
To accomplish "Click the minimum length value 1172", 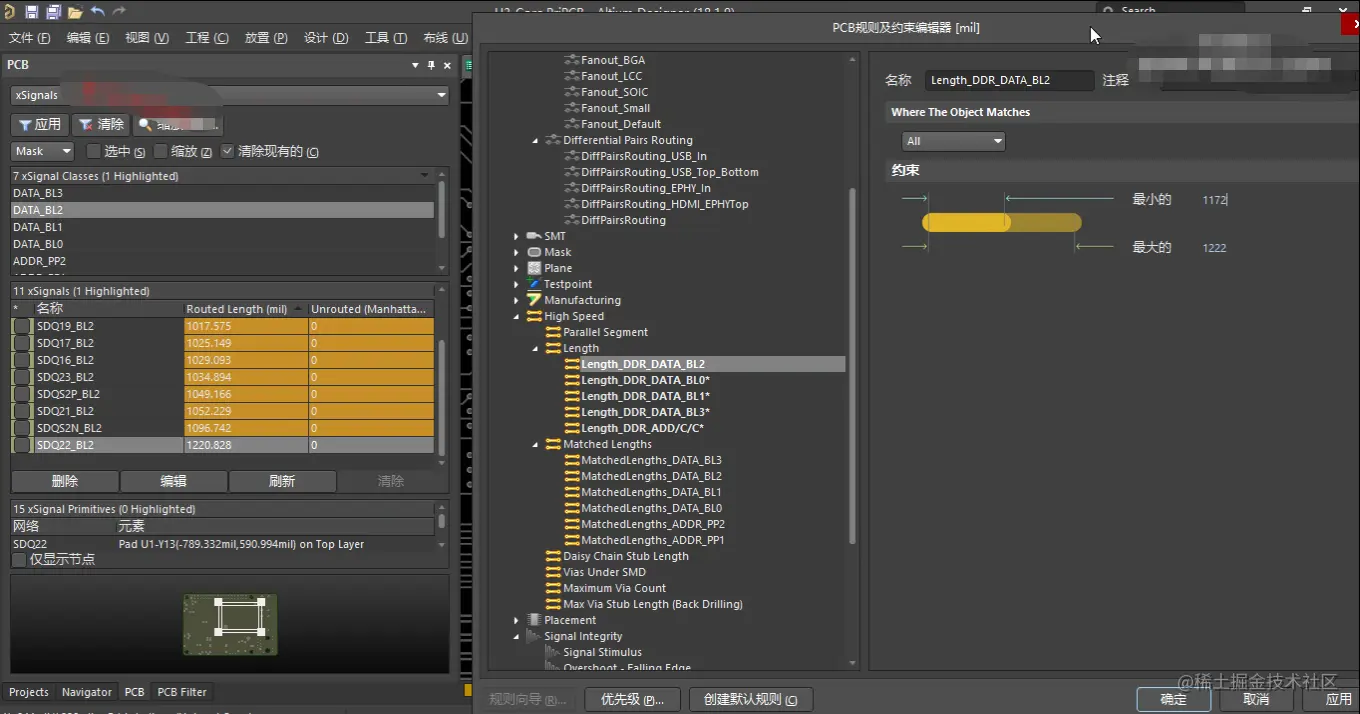I will pos(1214,200).
